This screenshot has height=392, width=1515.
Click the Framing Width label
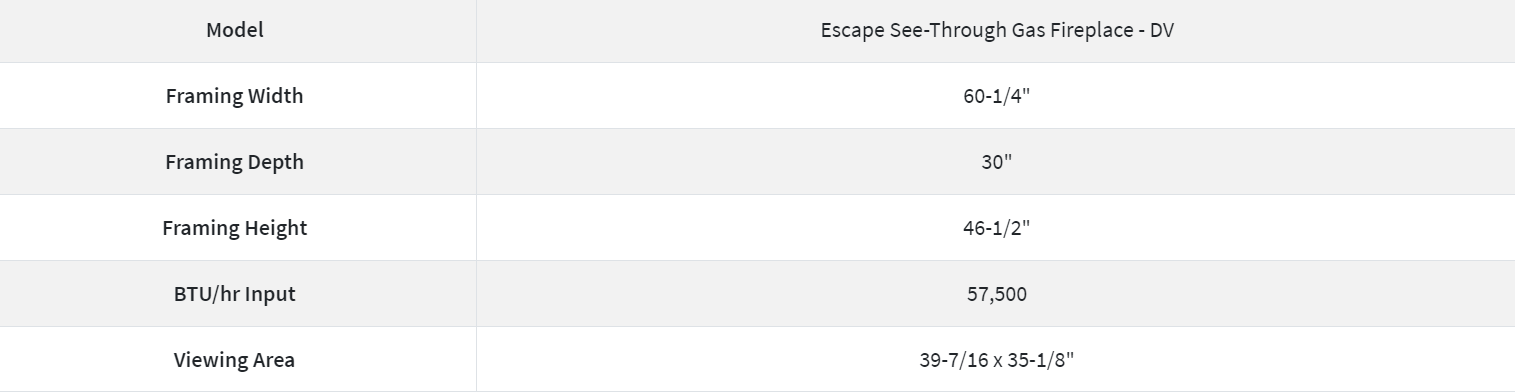pyautogui.click(x=235, y=96)
